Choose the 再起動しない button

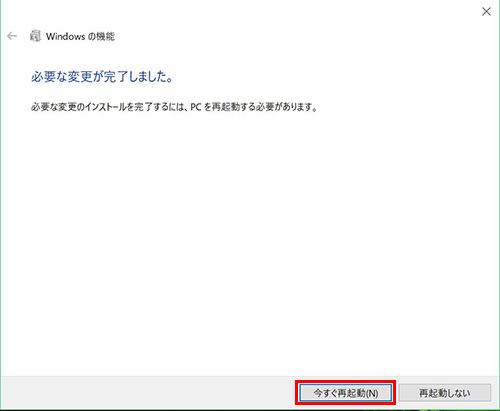pos(445,393)
